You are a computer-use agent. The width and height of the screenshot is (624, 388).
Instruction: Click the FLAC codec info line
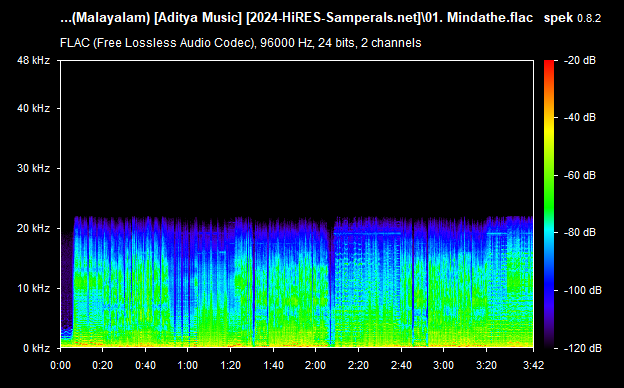(x=240, y=43)
